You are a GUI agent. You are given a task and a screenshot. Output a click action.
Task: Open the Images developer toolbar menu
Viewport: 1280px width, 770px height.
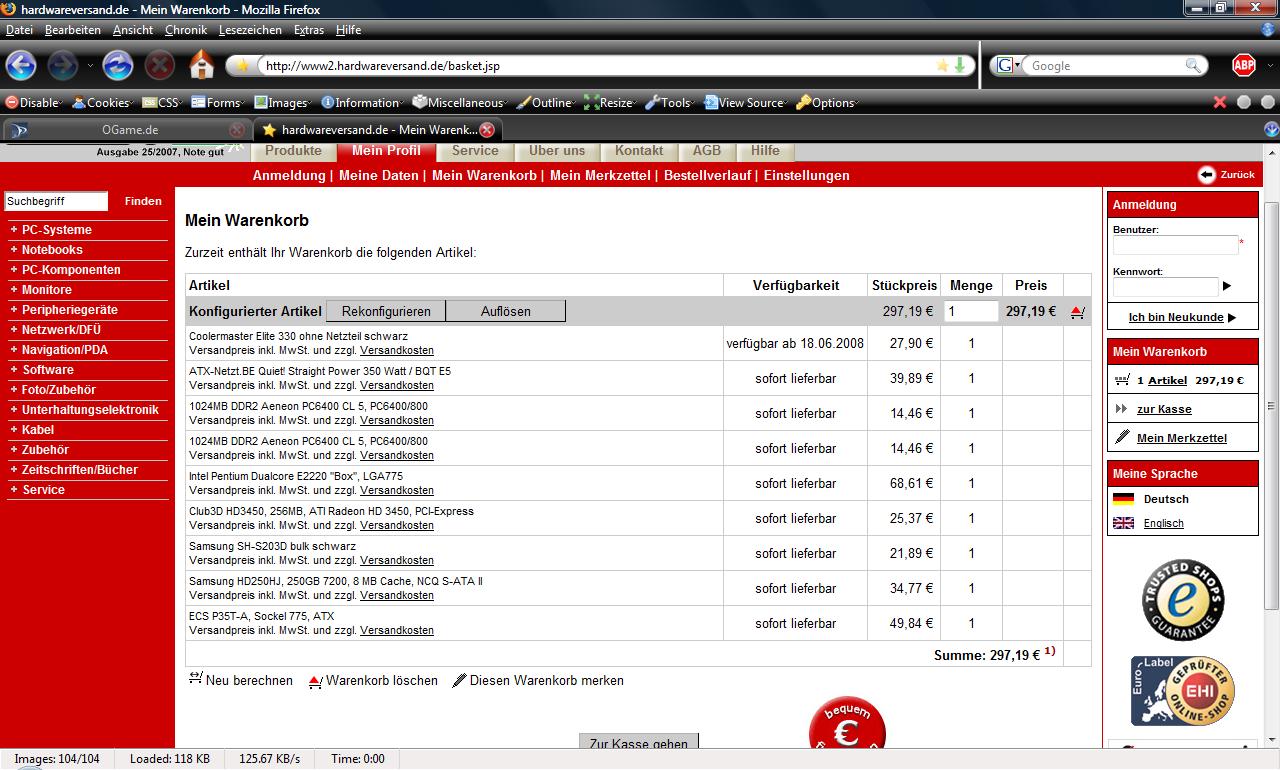282,102
